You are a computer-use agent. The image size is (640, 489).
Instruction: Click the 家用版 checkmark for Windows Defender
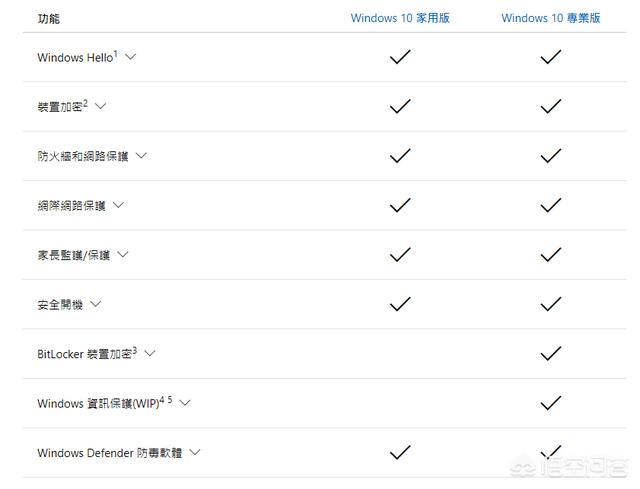tap(400, 452)
